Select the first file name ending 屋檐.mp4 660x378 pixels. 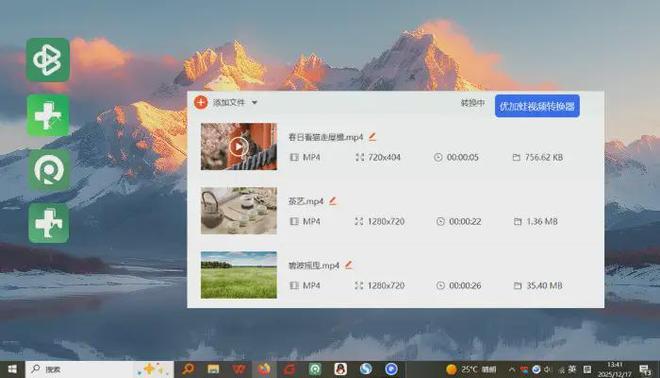tap(325, 137)
